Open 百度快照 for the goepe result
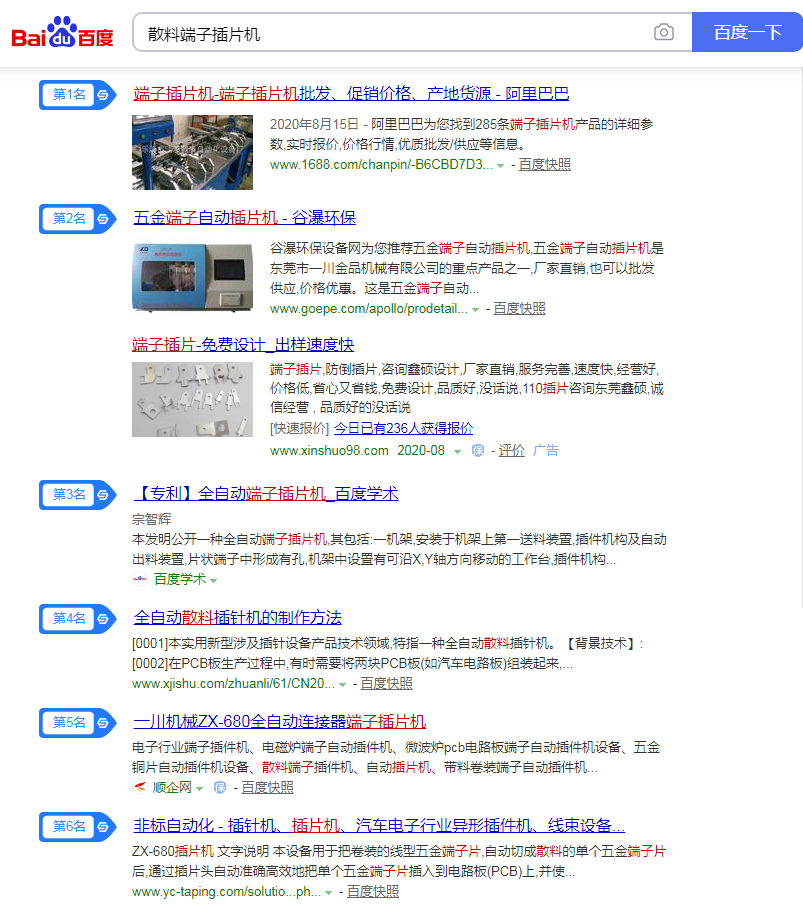This screenshot has width=803, height=912. [x=519, y=308]
